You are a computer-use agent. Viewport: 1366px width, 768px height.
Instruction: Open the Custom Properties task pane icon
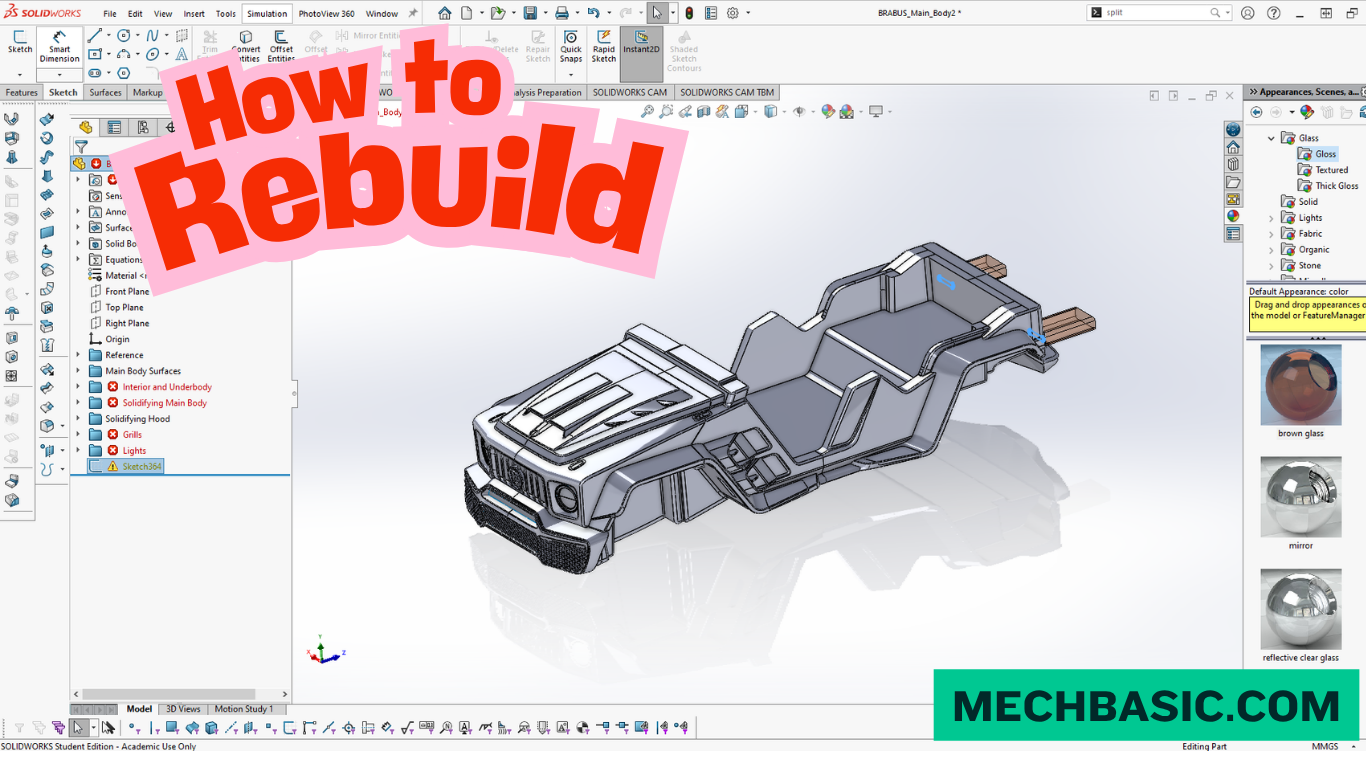coord(1233,233)
